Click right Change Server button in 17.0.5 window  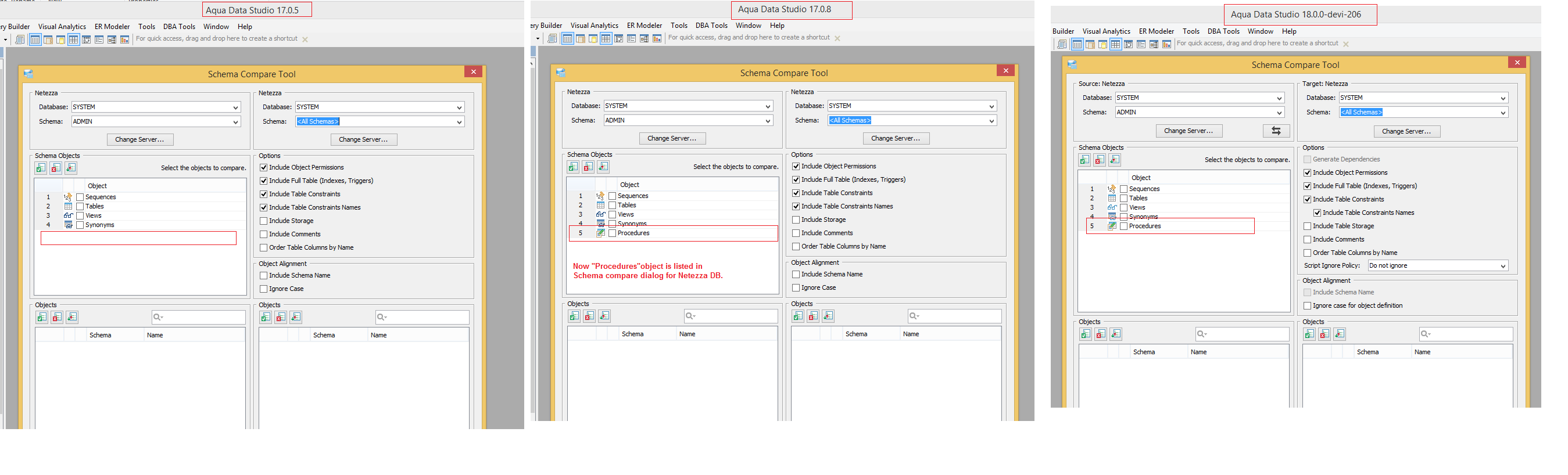pos(364,139)
